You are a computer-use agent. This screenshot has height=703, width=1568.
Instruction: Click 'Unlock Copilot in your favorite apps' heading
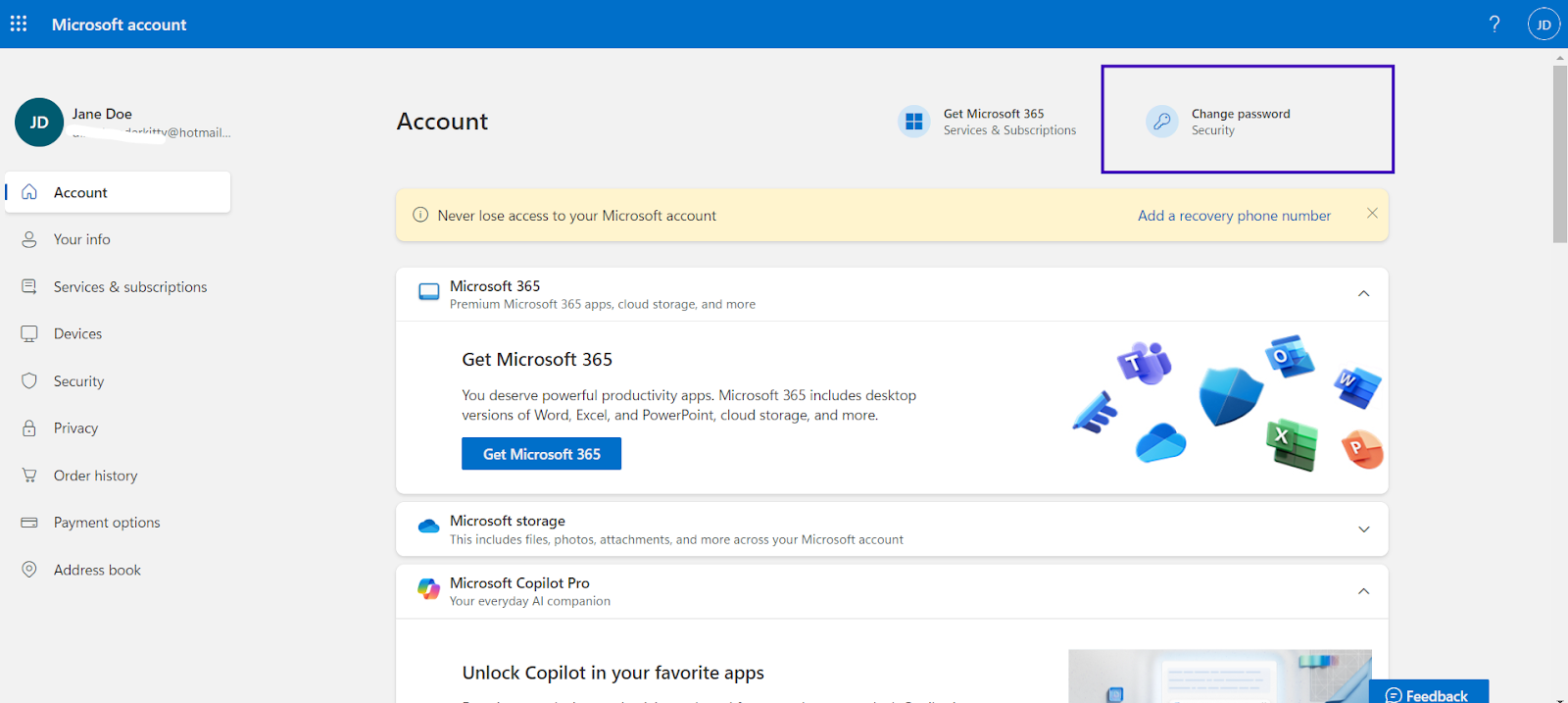(612, 673)
